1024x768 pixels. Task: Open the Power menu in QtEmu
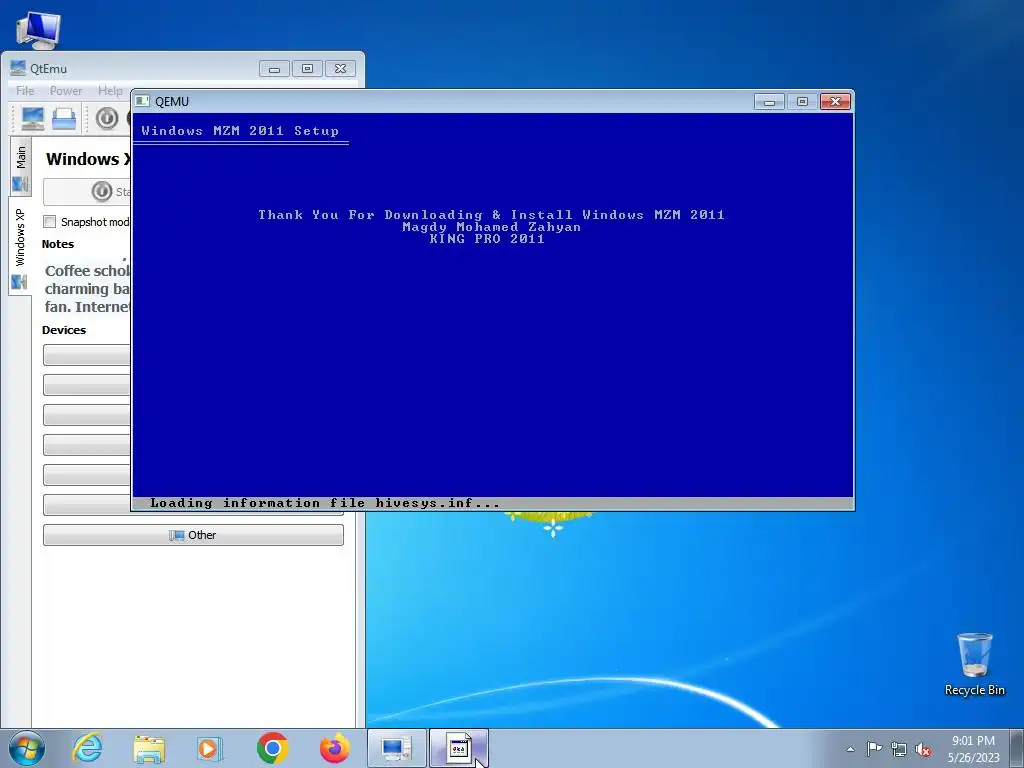(x=66, y=91)
